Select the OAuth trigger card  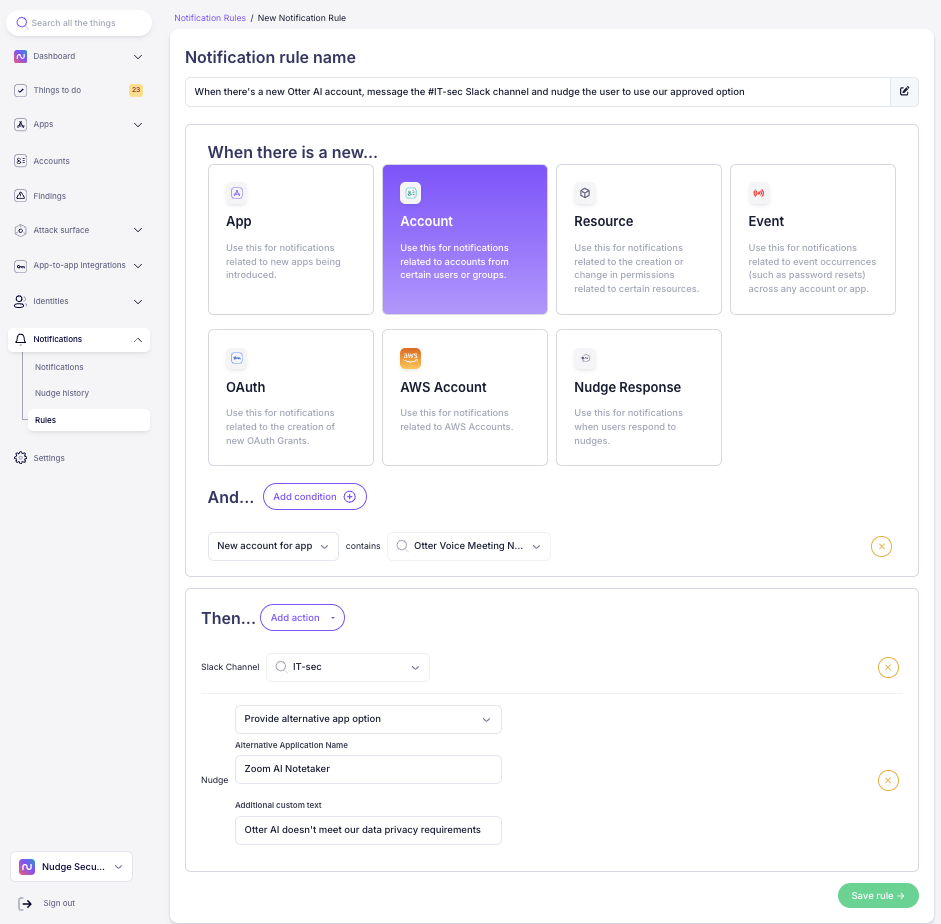(x=290, y=398)
